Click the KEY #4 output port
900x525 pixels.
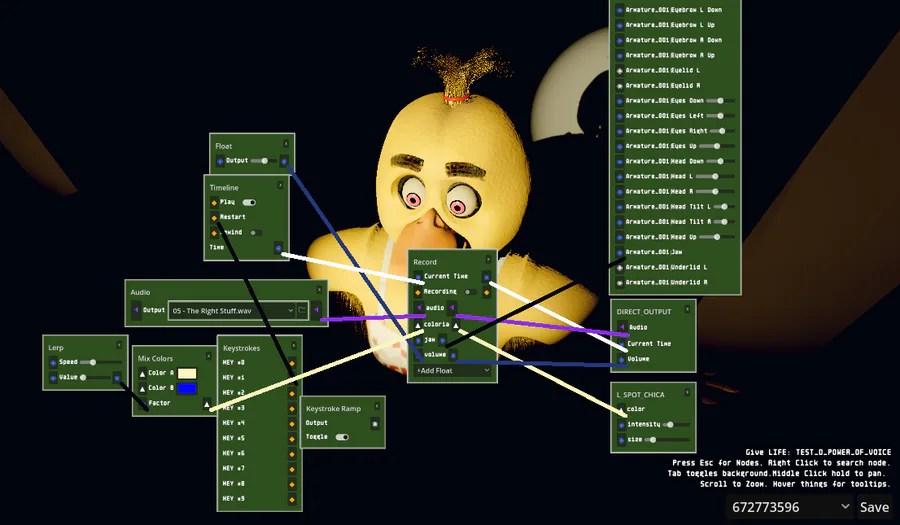coord(292,423)
